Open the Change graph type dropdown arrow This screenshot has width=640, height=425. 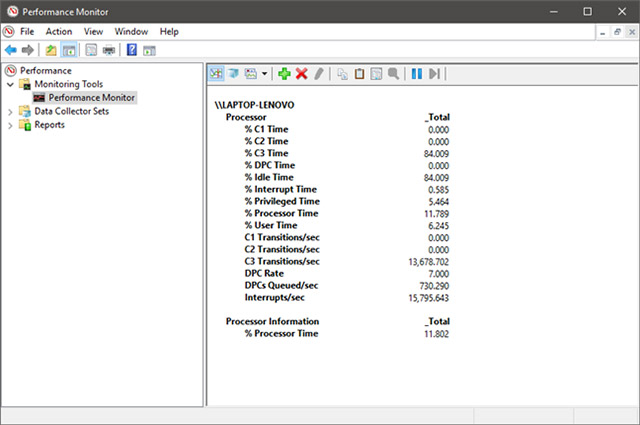(x=264, y=74)
